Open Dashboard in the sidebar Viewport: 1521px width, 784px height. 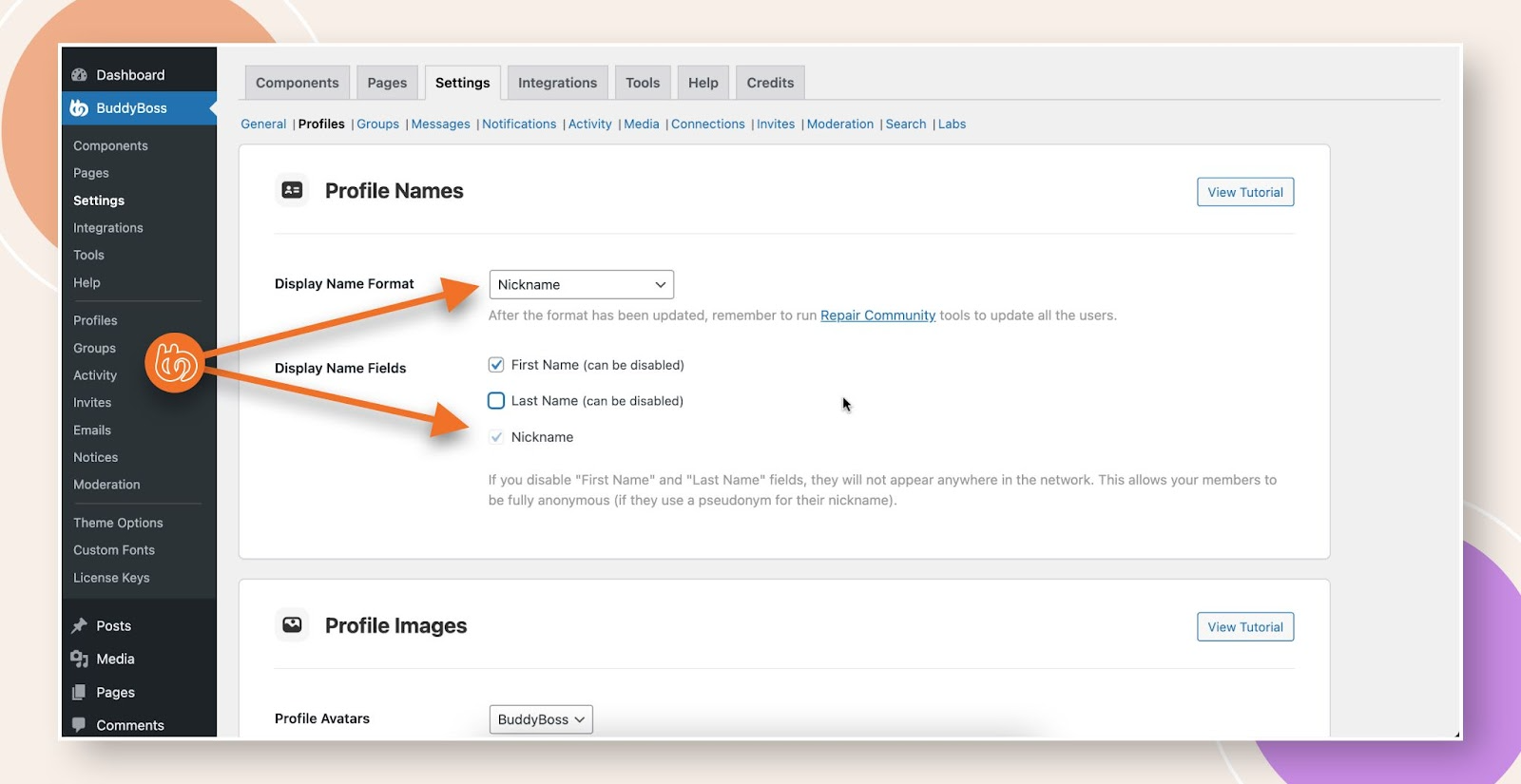tap(139, 75)
